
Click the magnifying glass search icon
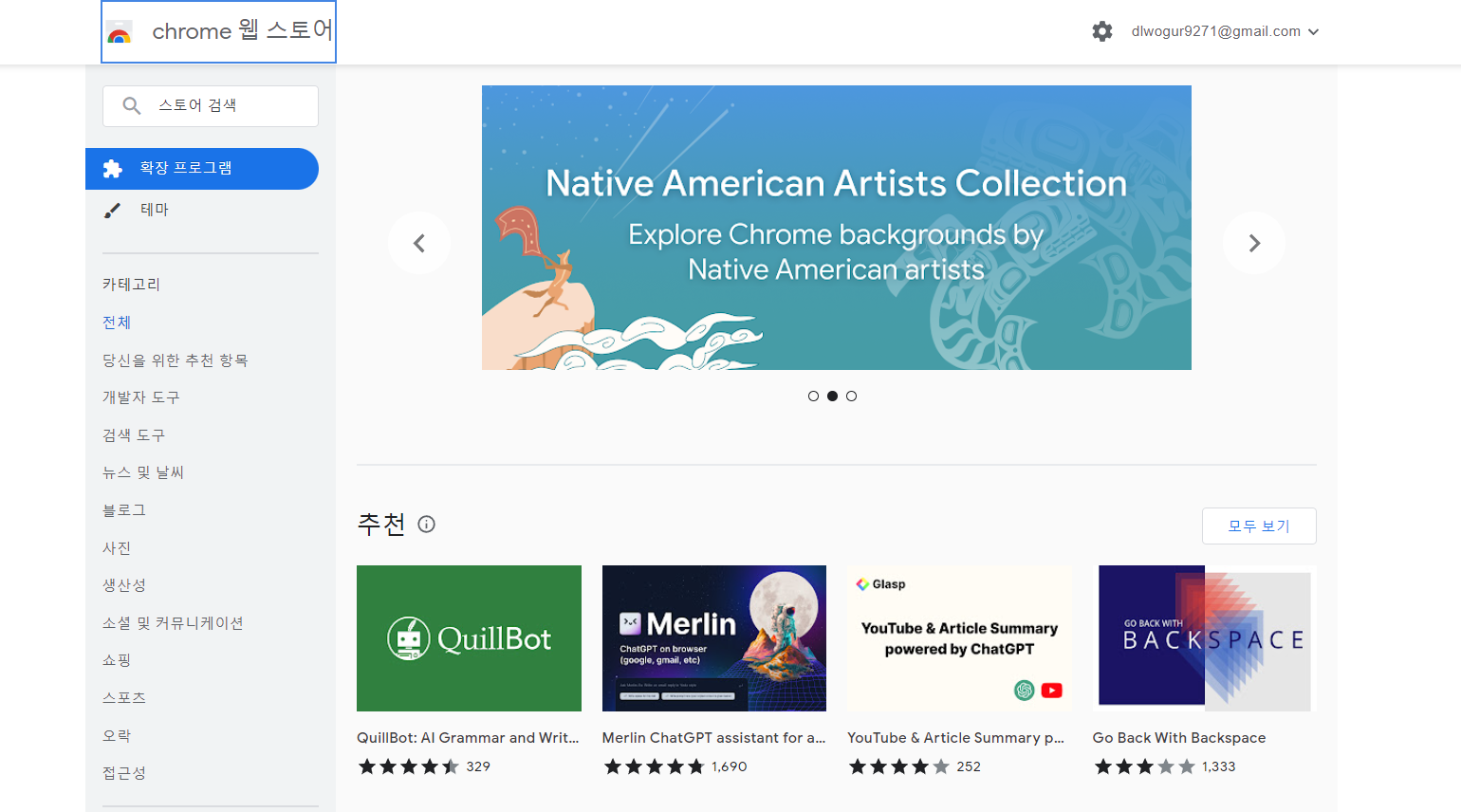[132, 105]
